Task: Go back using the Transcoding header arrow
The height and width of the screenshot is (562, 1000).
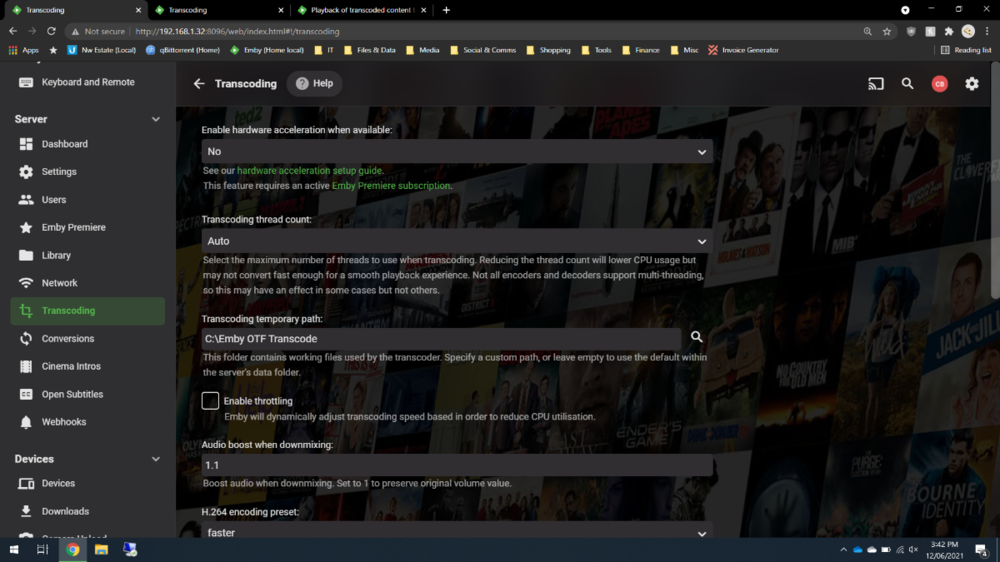Action: (199, 84)
